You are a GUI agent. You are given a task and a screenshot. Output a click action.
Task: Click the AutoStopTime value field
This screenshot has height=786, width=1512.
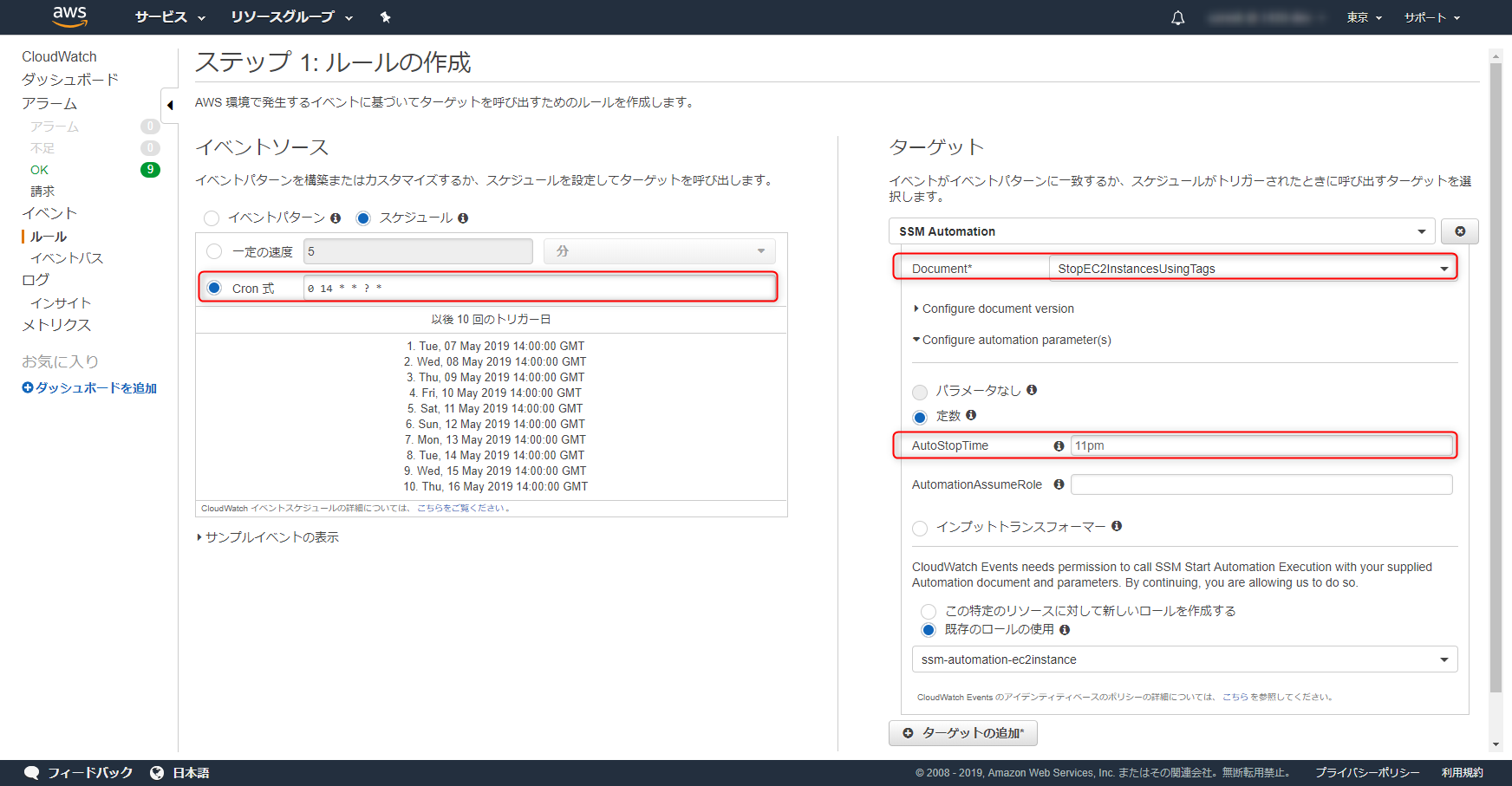coord(1261,445)
